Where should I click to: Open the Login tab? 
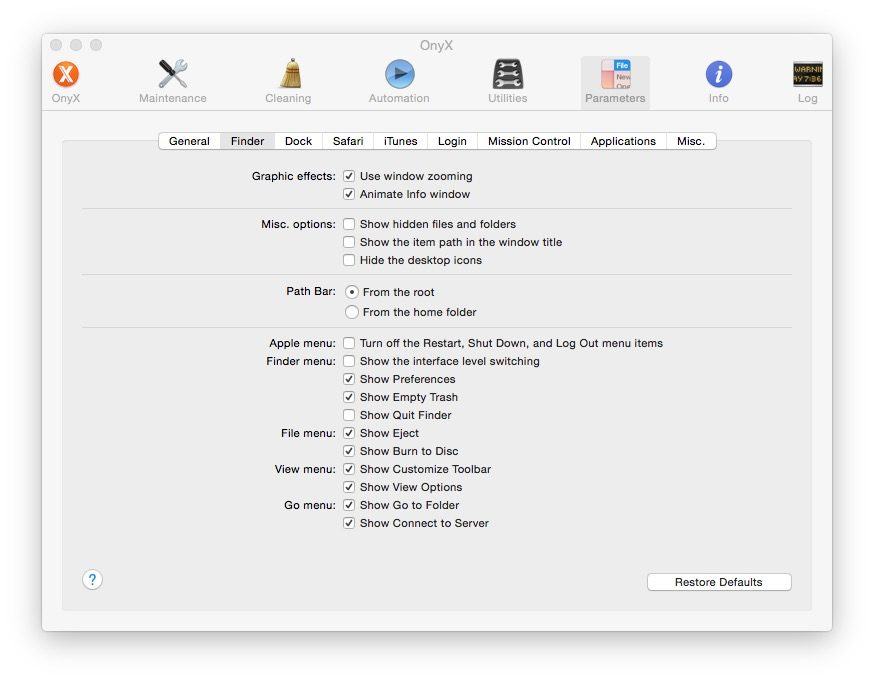(x=452, y=142)
